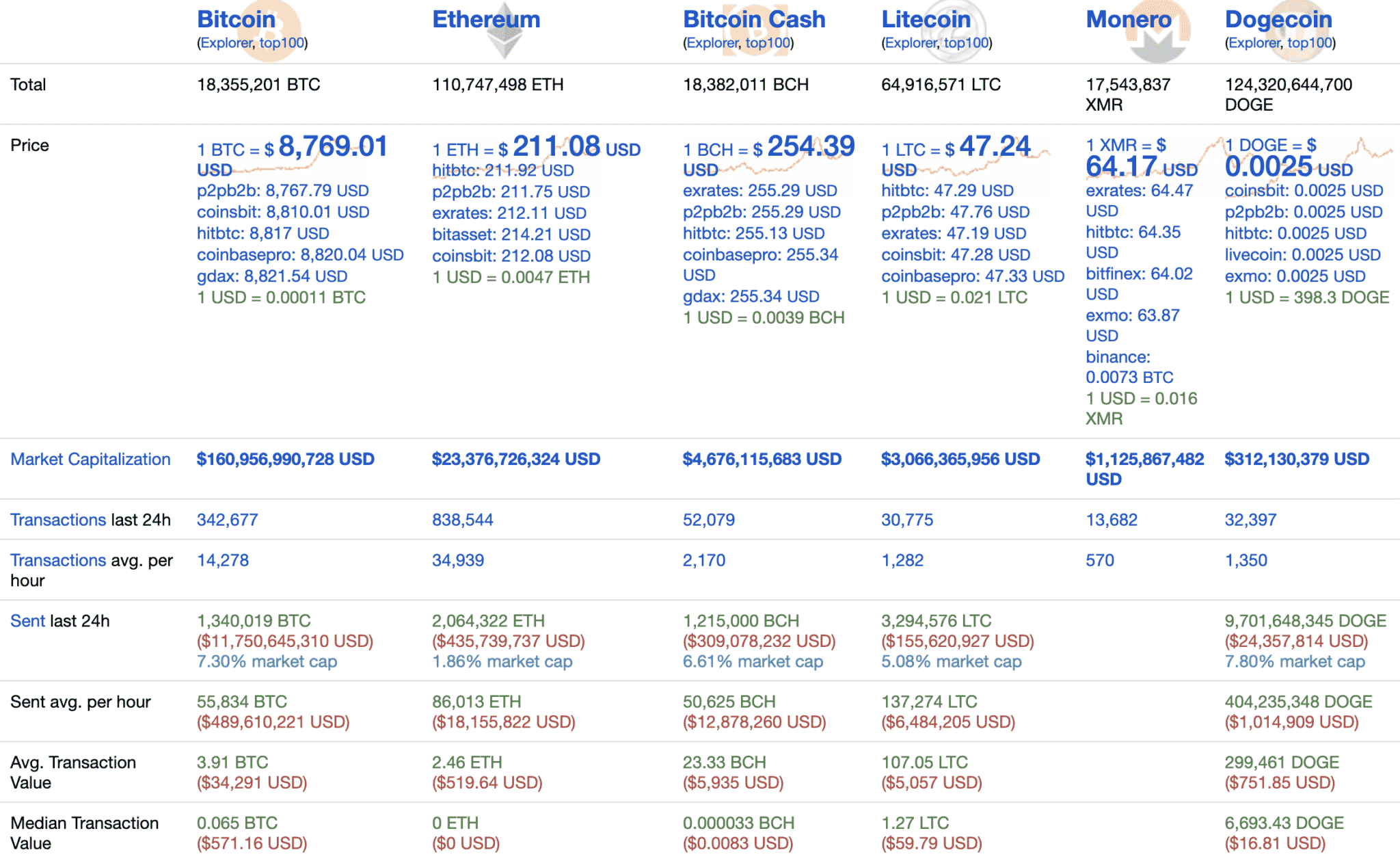Click gdax: 255.34 USD Bitcoin Cash quote
The image size is (1400, 861).
tap(751, 297)
